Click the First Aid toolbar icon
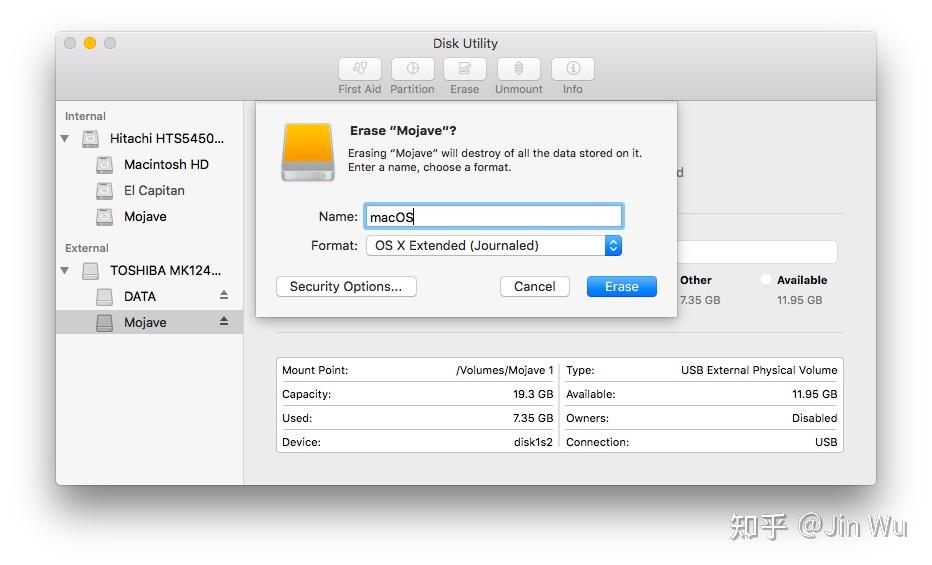The width and height of the screenshot is (932, 565). tap(360, 69)
